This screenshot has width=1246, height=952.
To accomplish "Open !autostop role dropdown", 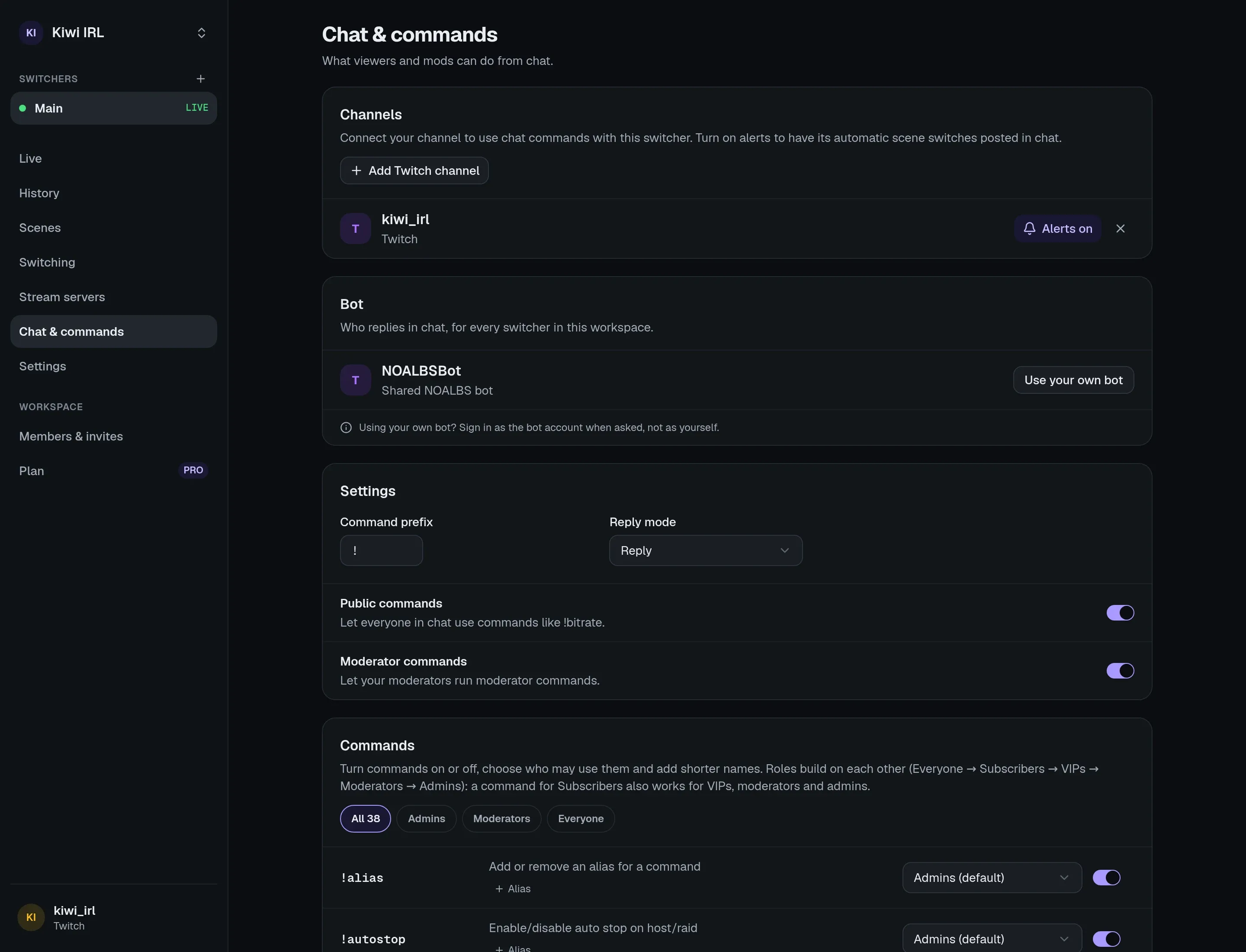I will [992, 938].
